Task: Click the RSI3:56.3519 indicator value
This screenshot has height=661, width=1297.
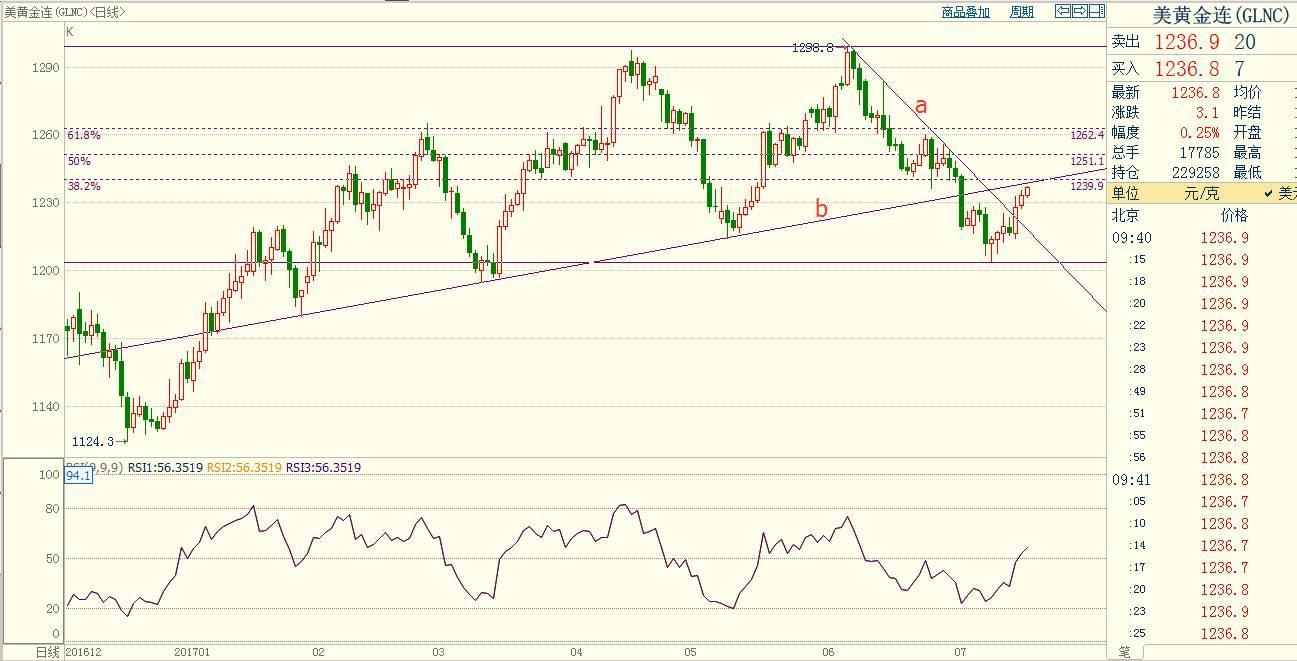Action: (x=324, y=467)
